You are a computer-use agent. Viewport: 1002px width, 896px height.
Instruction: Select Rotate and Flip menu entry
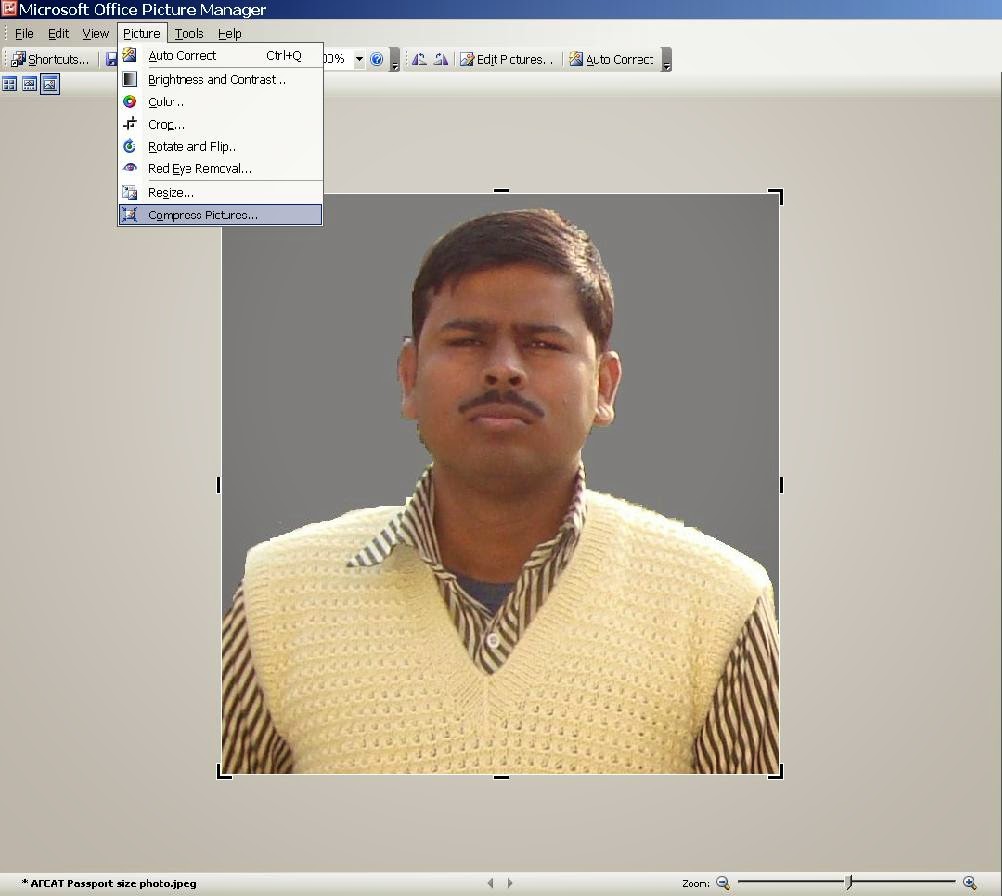click(x=220, y=146)
